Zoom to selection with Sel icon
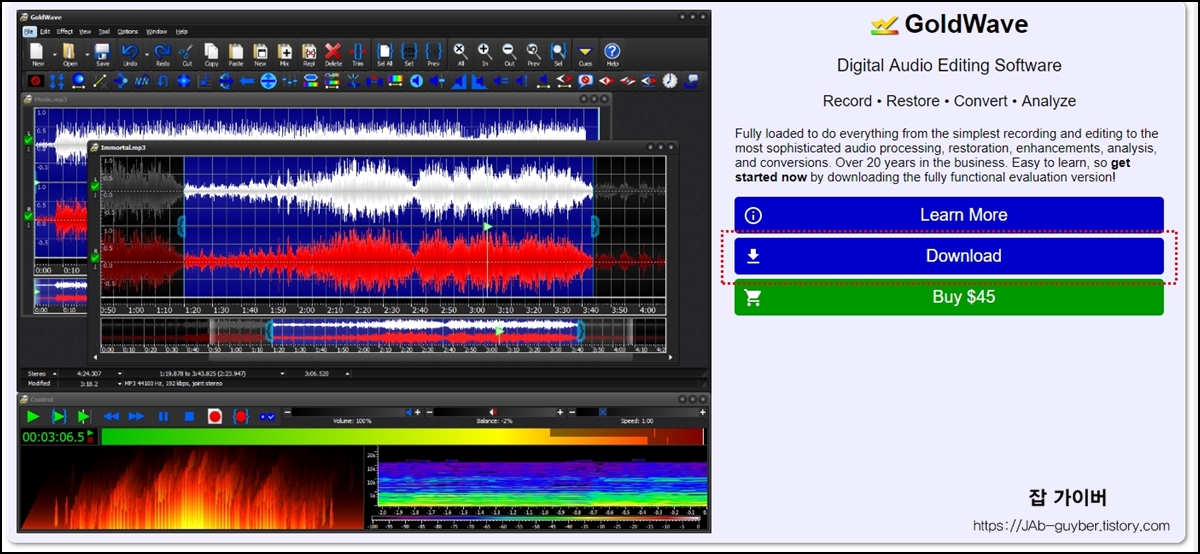 point(558,52)
